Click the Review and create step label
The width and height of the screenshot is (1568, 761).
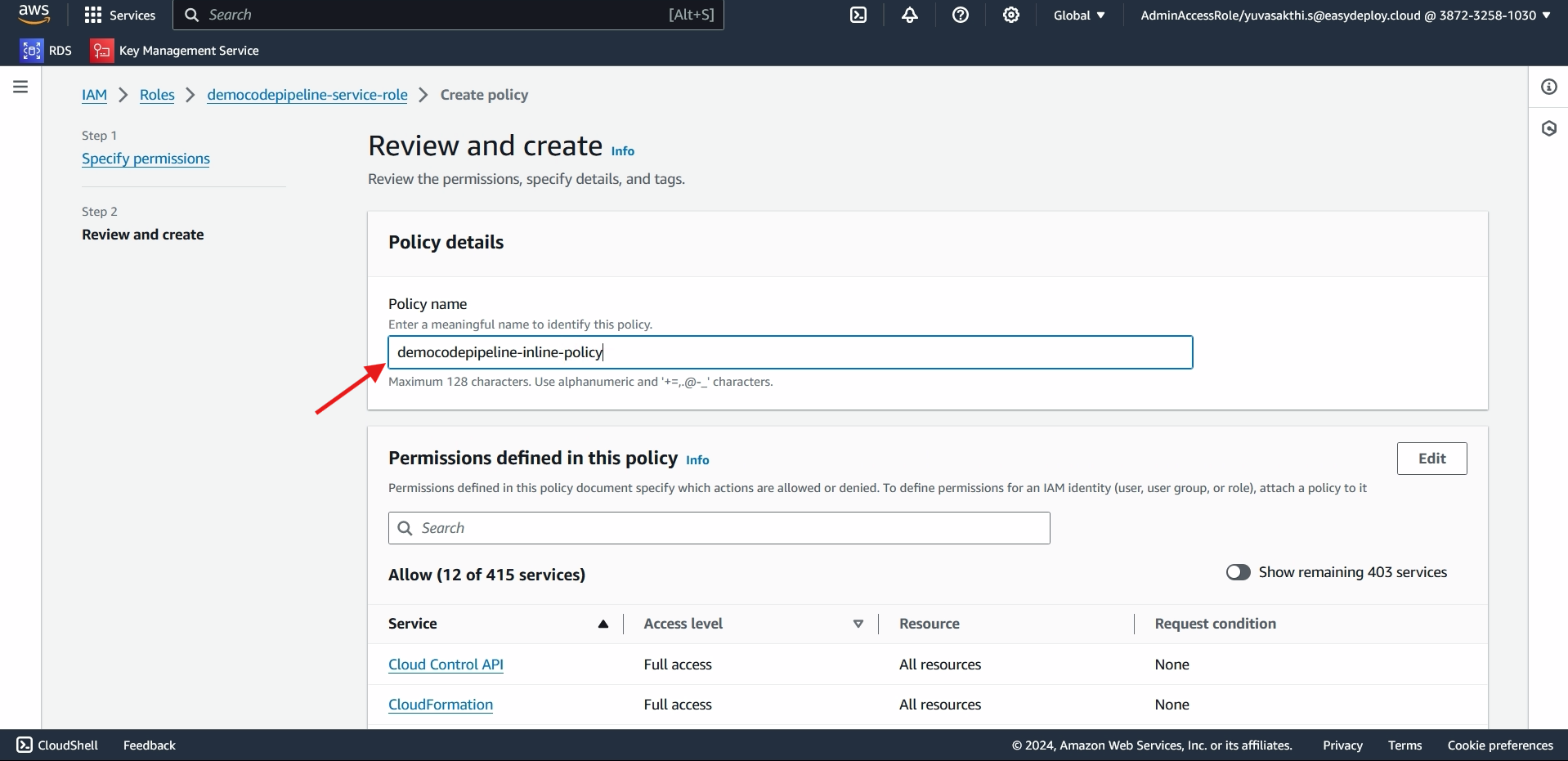(143, 235)
